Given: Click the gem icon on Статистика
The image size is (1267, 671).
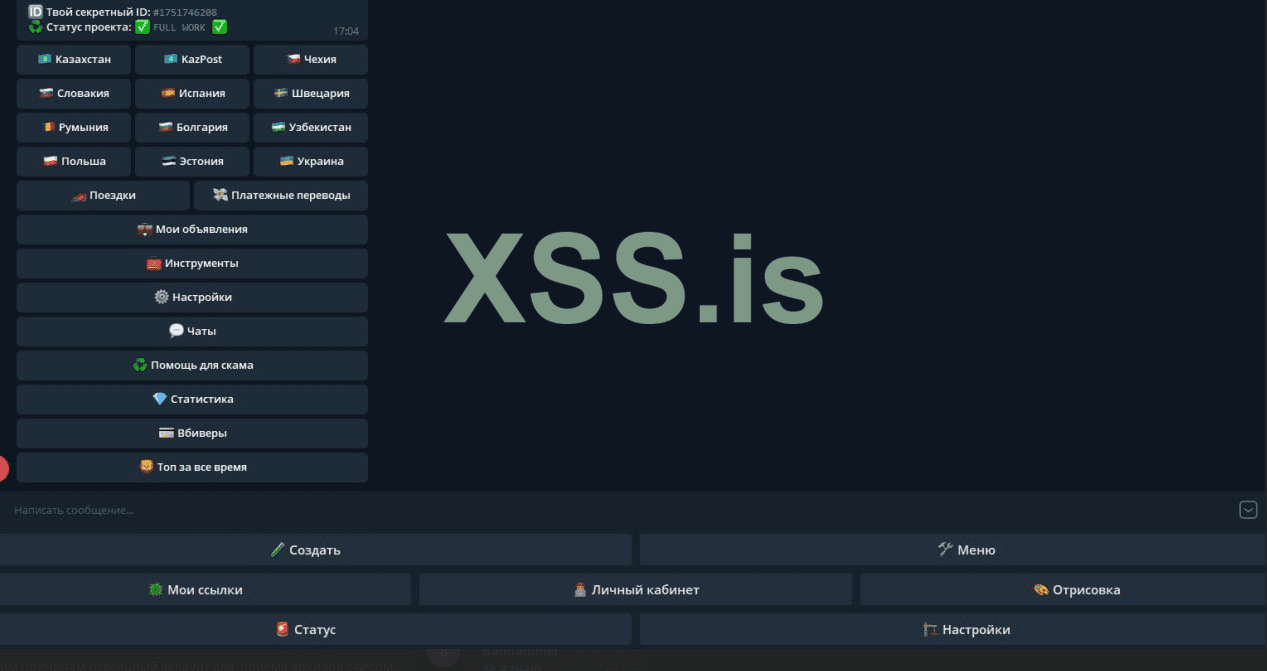Looking at the screenshot, I should pos(159,399).
